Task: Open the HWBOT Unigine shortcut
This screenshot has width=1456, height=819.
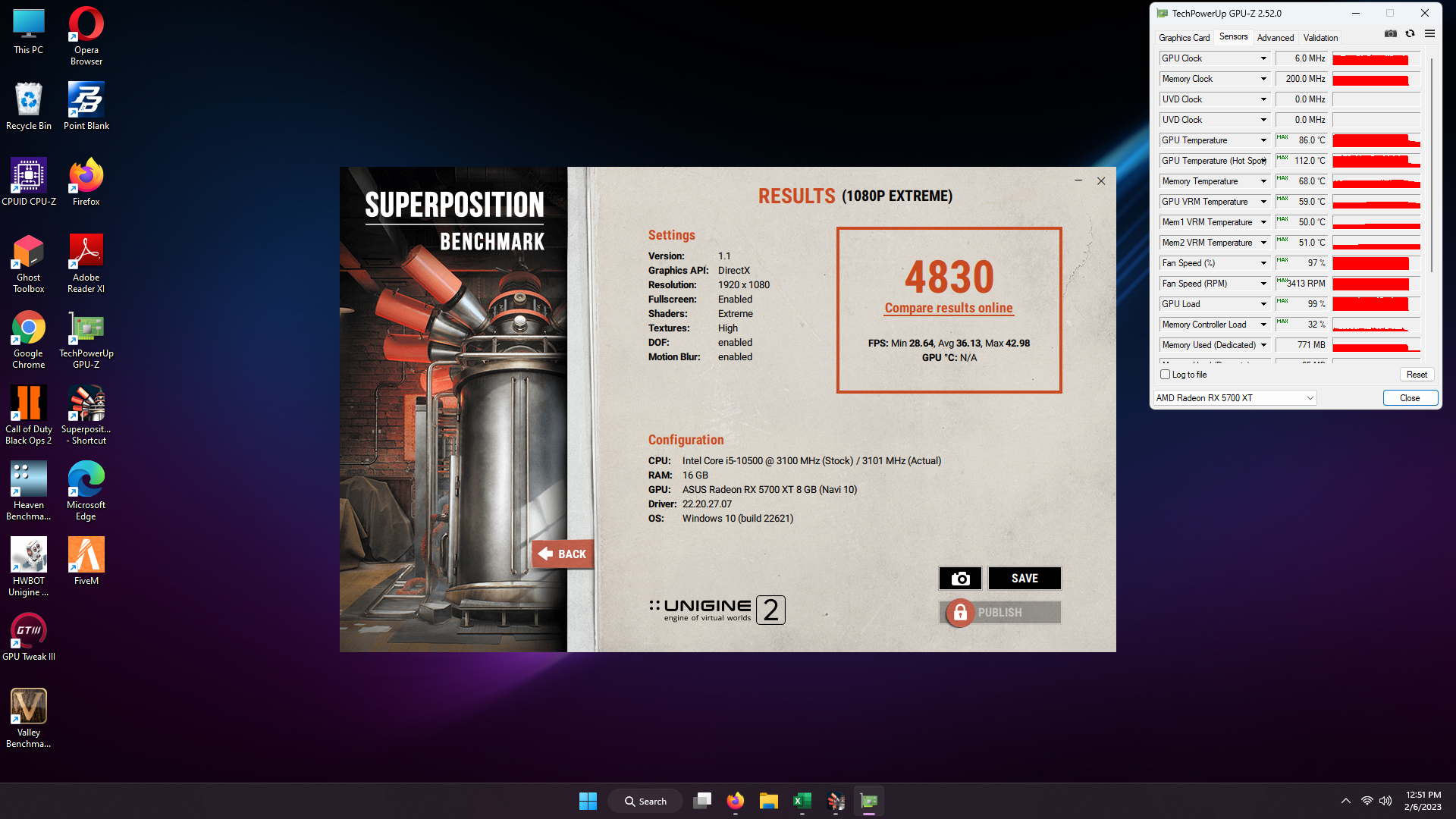Action: point(29,566)
